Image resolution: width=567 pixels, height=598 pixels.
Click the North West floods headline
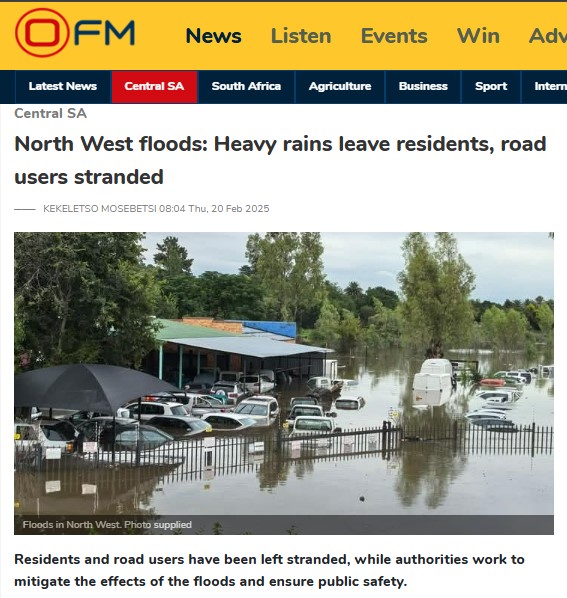[x=280, y=160]
